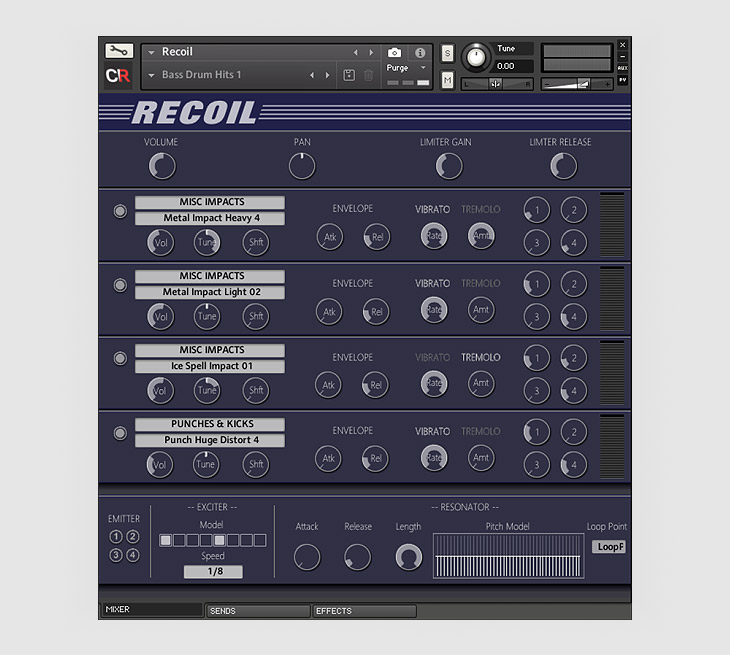The height and width of the screenshot is (655, 730).
Task: Switch Ice Spell Impact row to VIBRATO mode
Action: pos(433,358)
